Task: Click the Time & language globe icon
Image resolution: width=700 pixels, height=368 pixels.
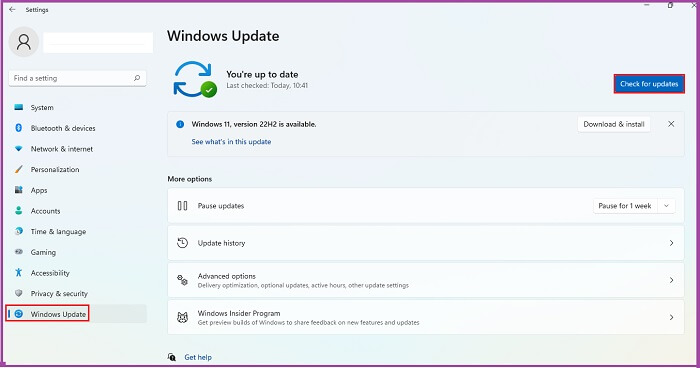Action: 18,231
